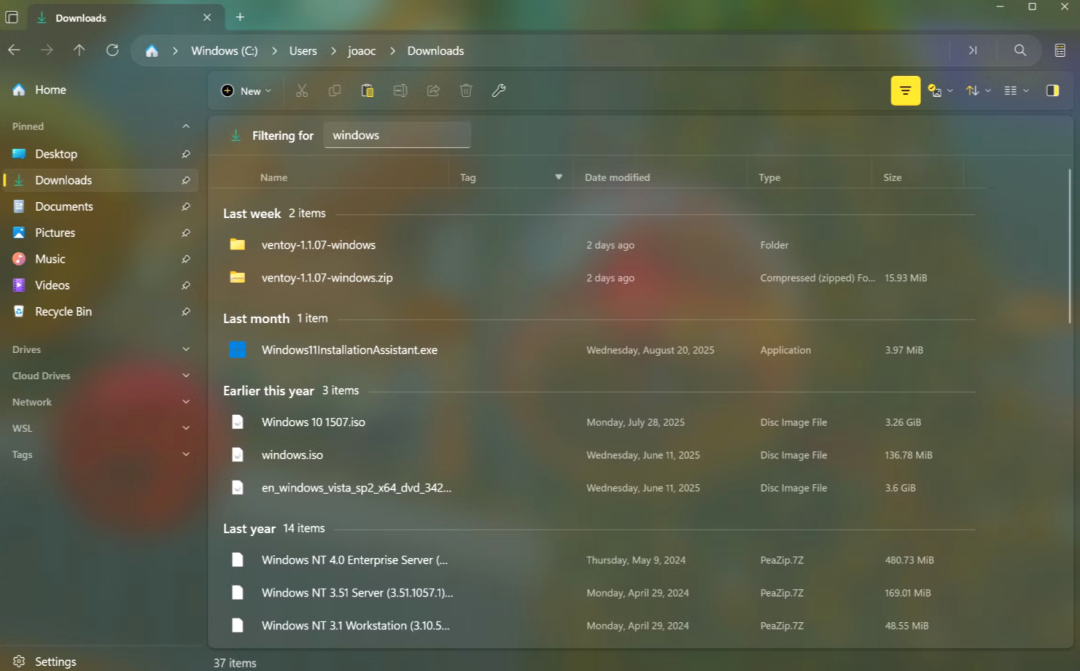Click the Rename icon in toolbar

[x=400, y=91]
